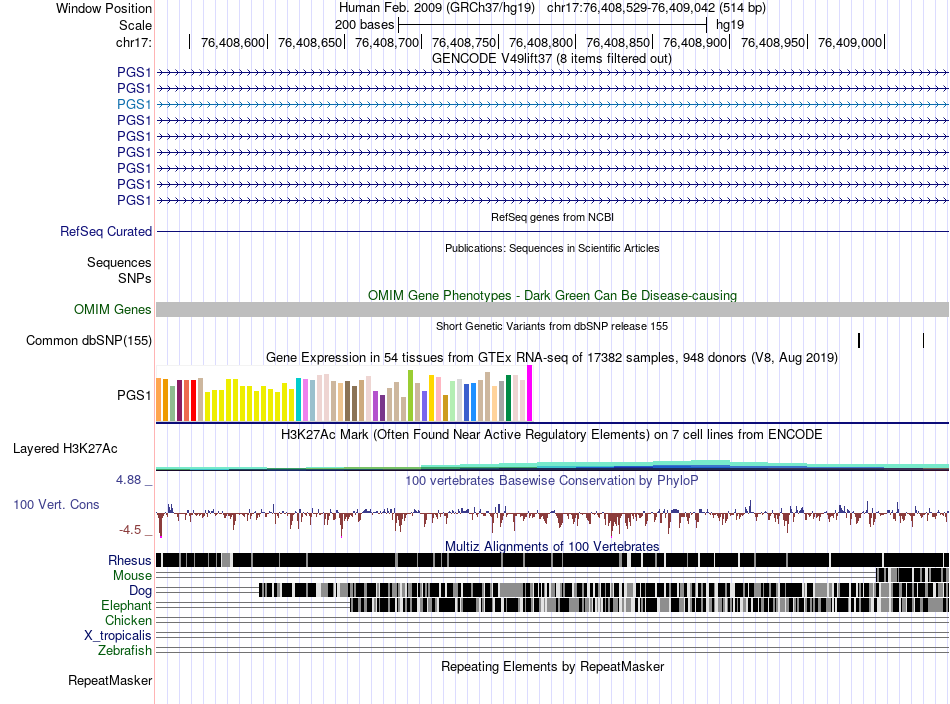
Task: Click the Zebrafish species label
Action: pos(125,651)
